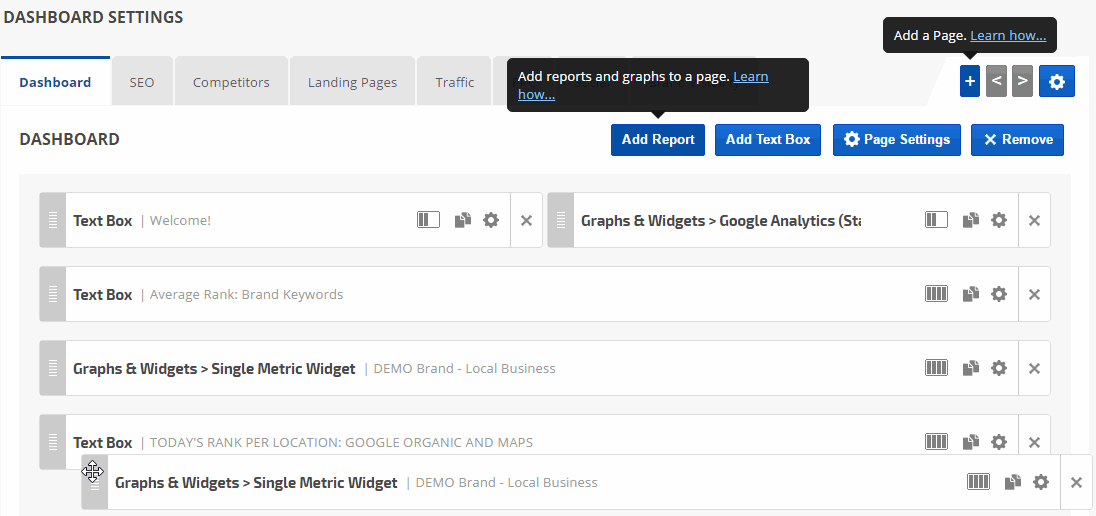Viewport: 1096px width, 516px height.
Task: Move page right with the > arrow
Action: [1021, 82]
